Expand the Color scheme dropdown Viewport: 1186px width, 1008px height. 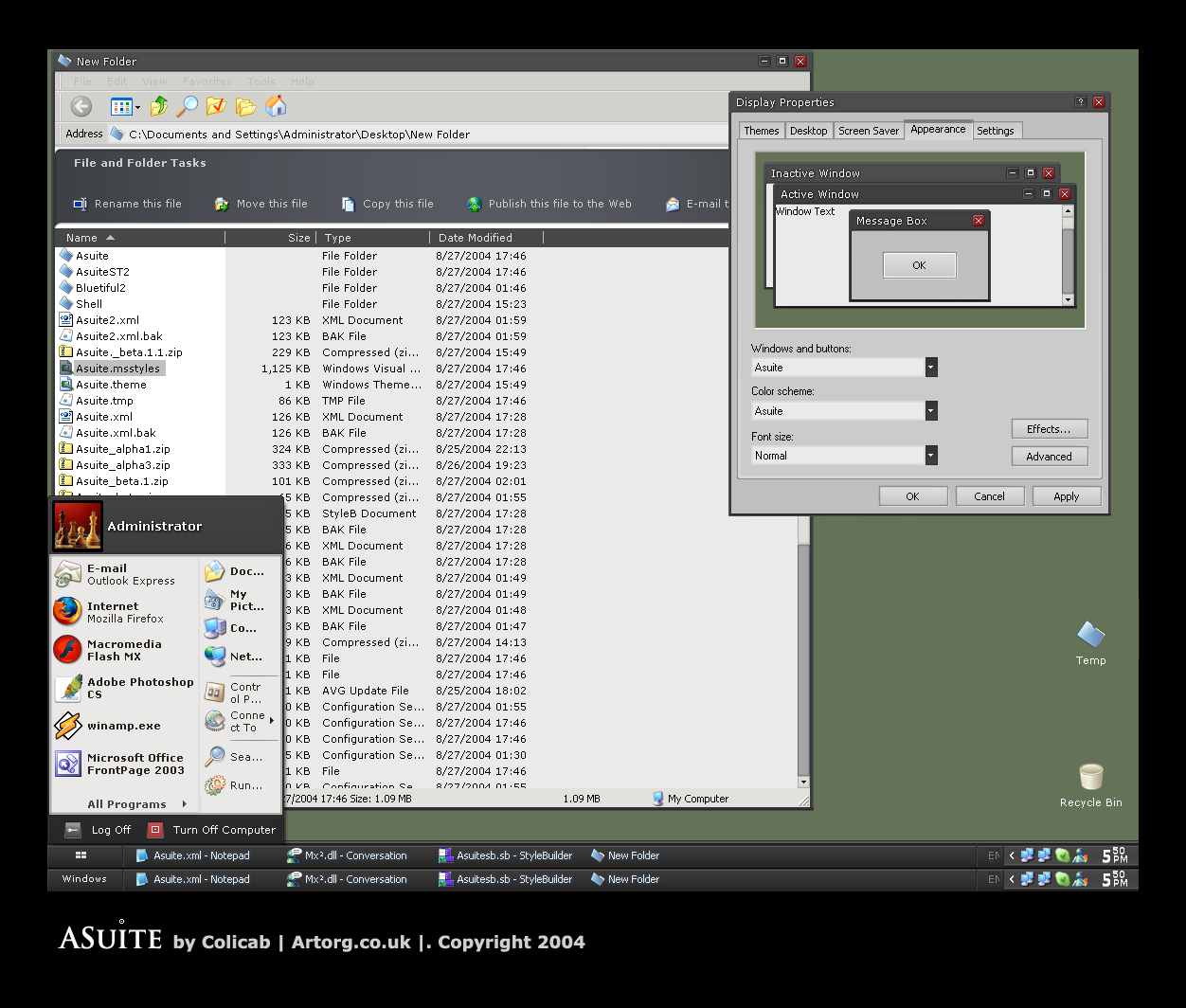coord(930,410)
